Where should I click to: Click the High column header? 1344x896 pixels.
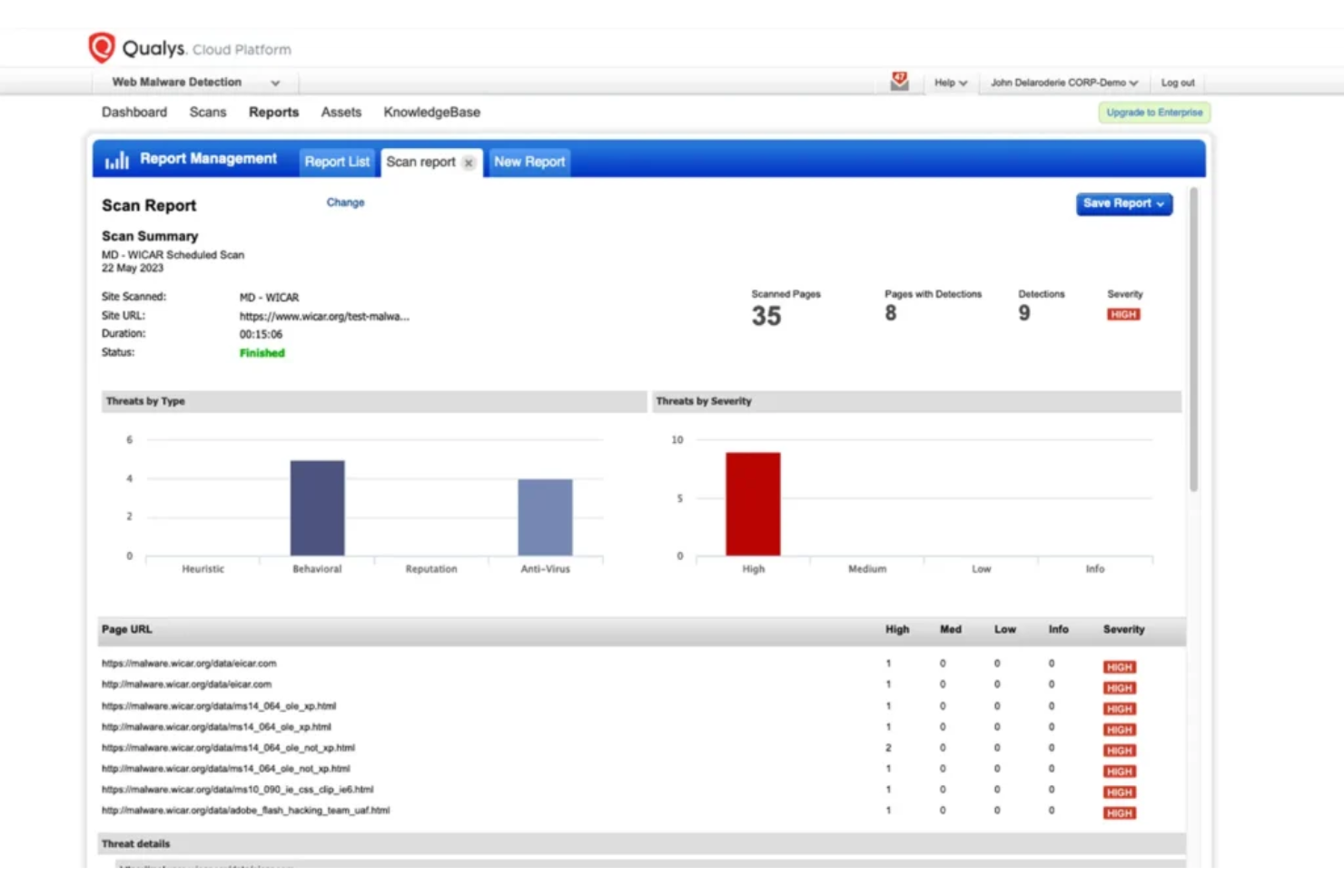tap(897, 629)
